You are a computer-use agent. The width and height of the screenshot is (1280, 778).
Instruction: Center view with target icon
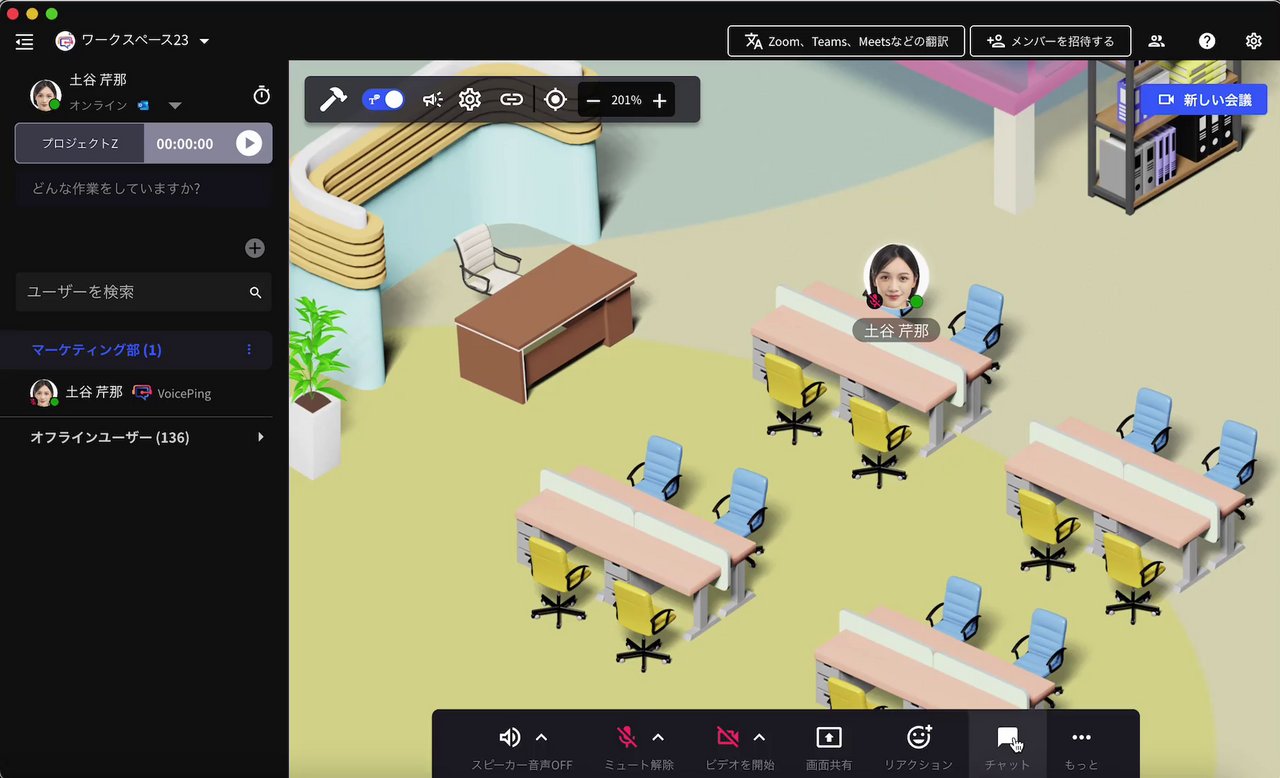(556, 100)
